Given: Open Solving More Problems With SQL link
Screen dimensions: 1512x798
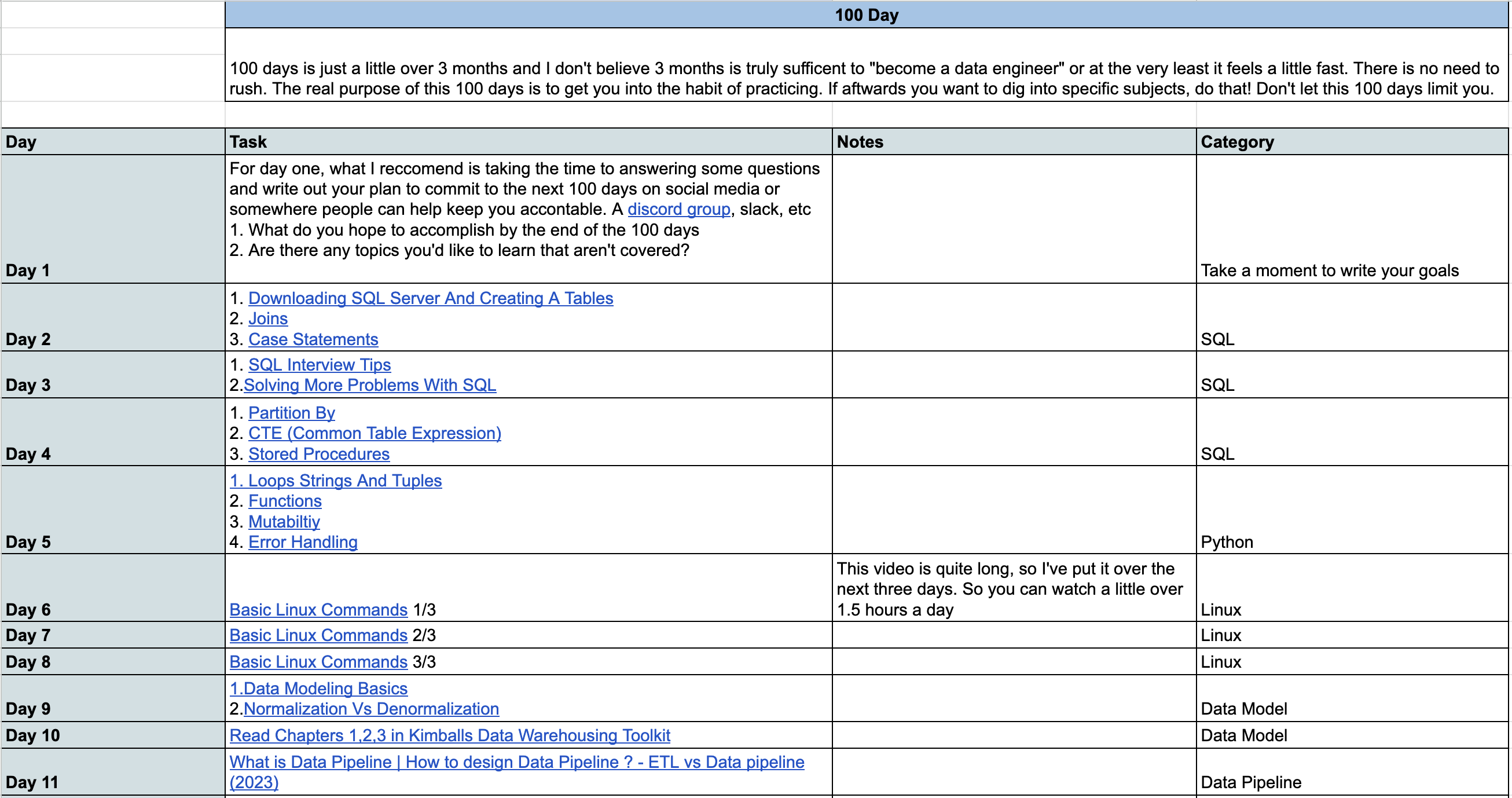Looking at the screenshot, I should click(370, 385).
